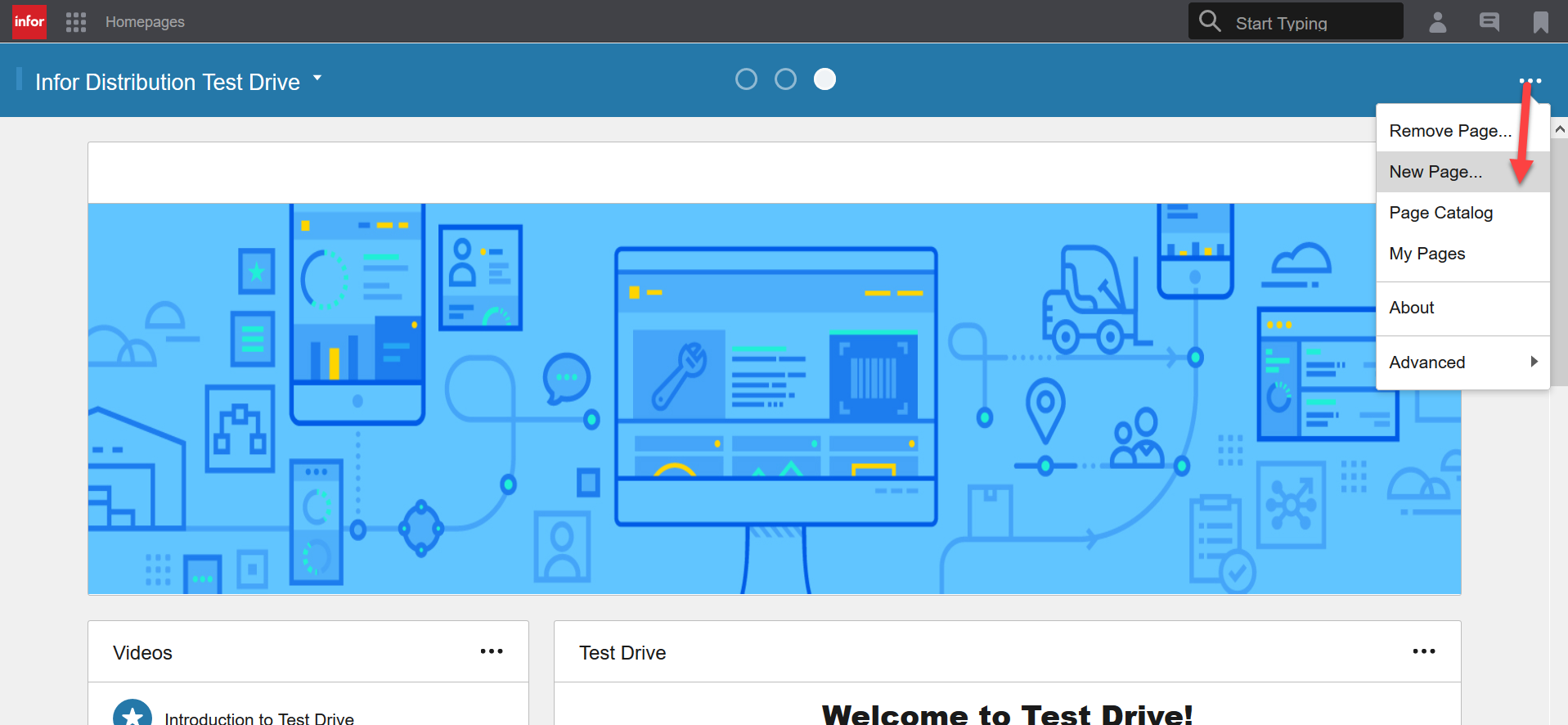The width and height of the screenshot is (1568, 725).
Task: Open the app launcher grid menu
Action: point(76,22)
